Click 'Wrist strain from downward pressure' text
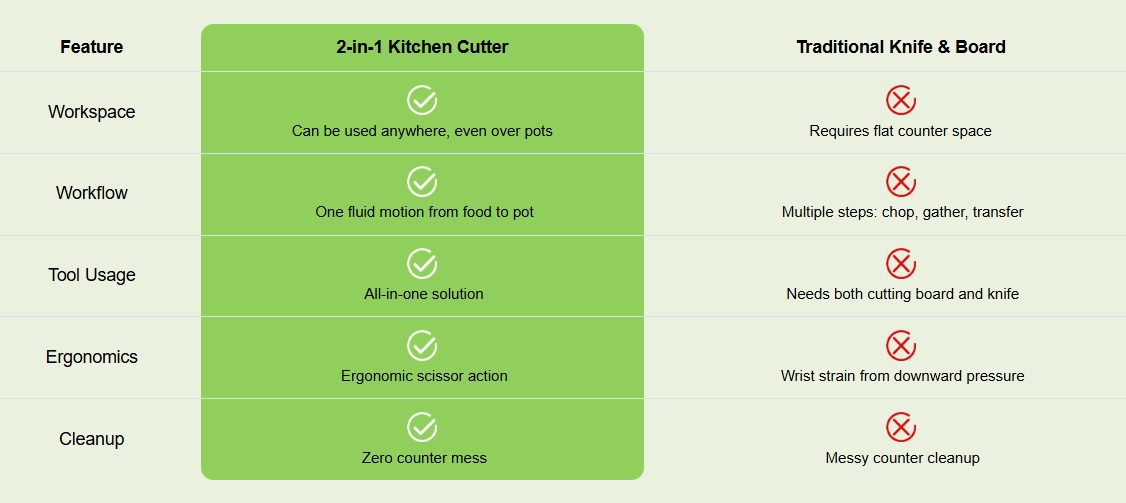This screenshot has width=1126, height=503. click(x=903, y=377)
